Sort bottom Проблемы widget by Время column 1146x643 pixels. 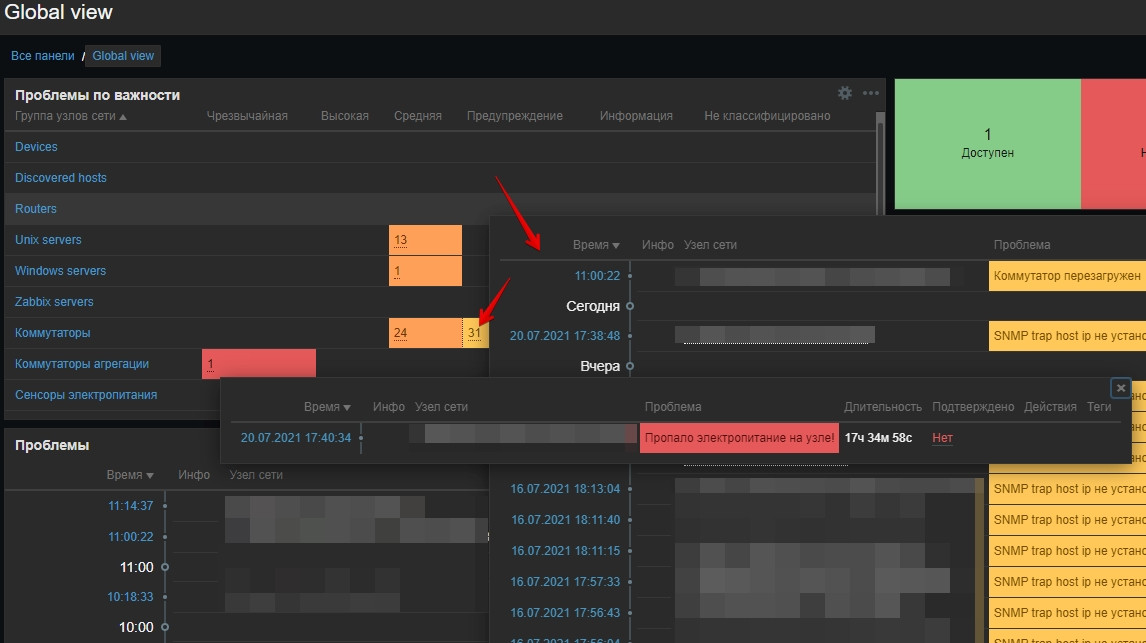pyautogui.click(x=130, y=475)
